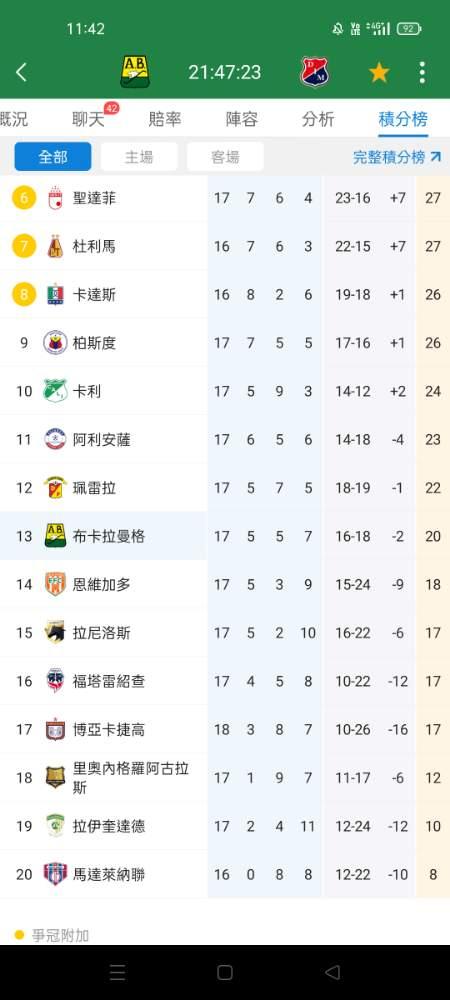Open the 陣容 tab
Screen dimensions: 450x1000
242,119
